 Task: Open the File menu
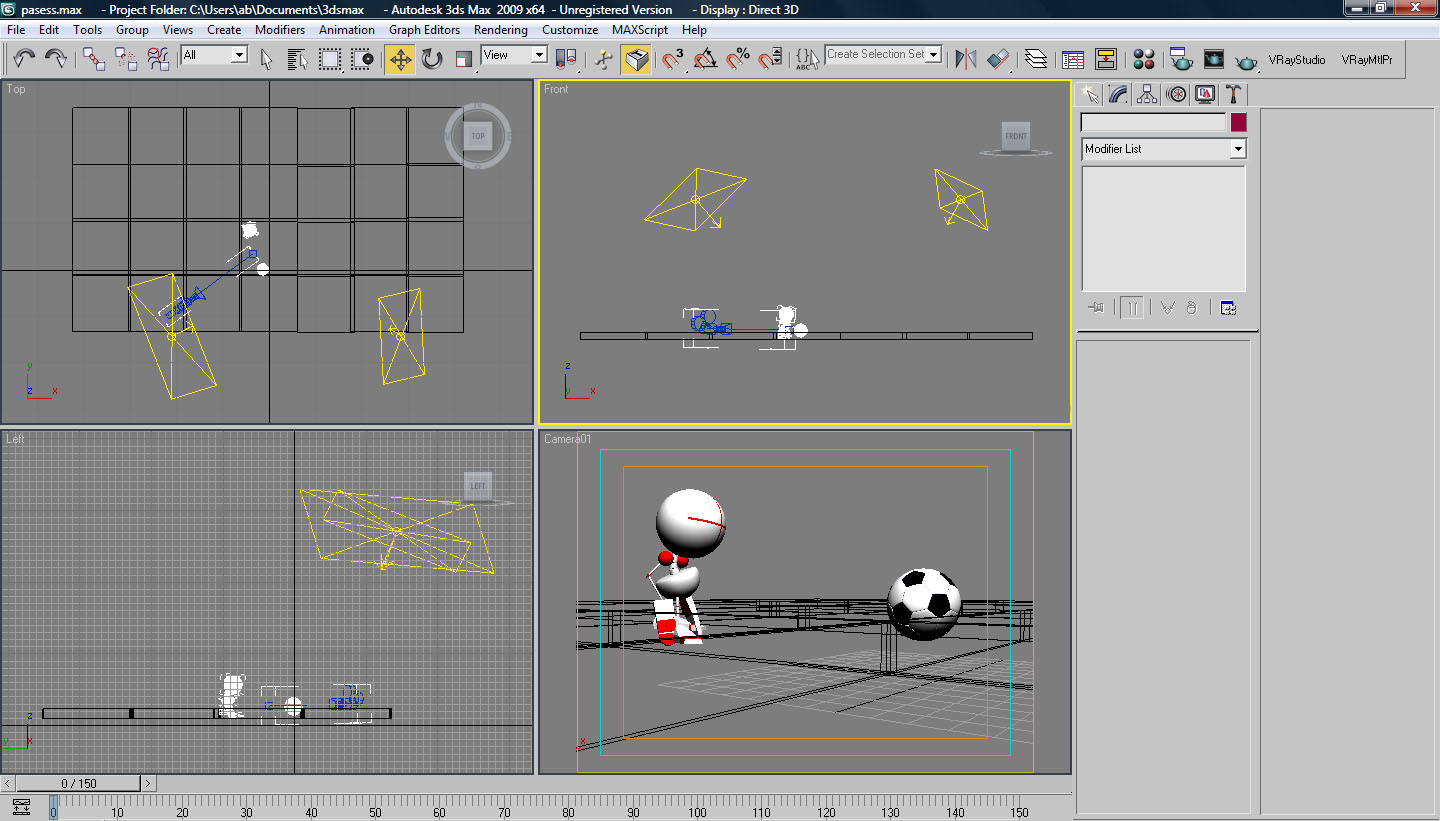coord(17,30)
